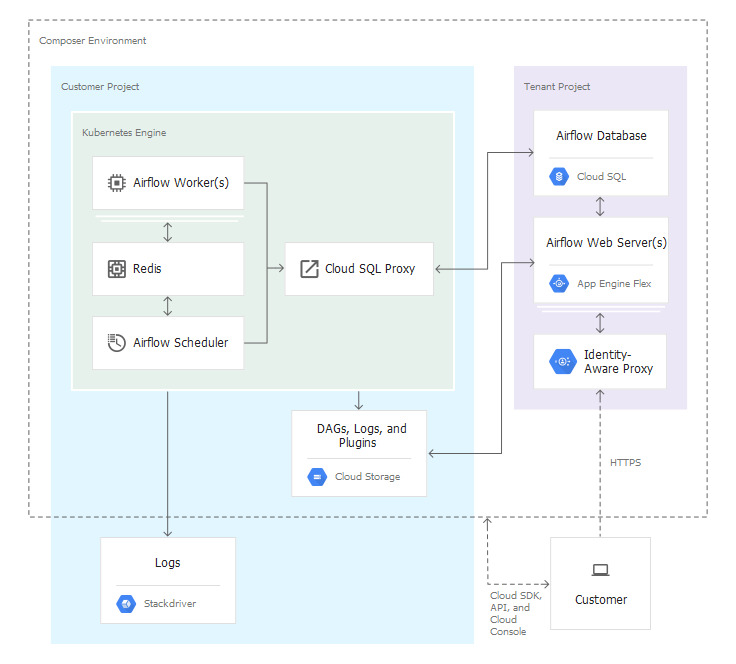Select the Composer Environment title
Image resolution: width=736 pixels, height=664 pixels.
[92, 41]
